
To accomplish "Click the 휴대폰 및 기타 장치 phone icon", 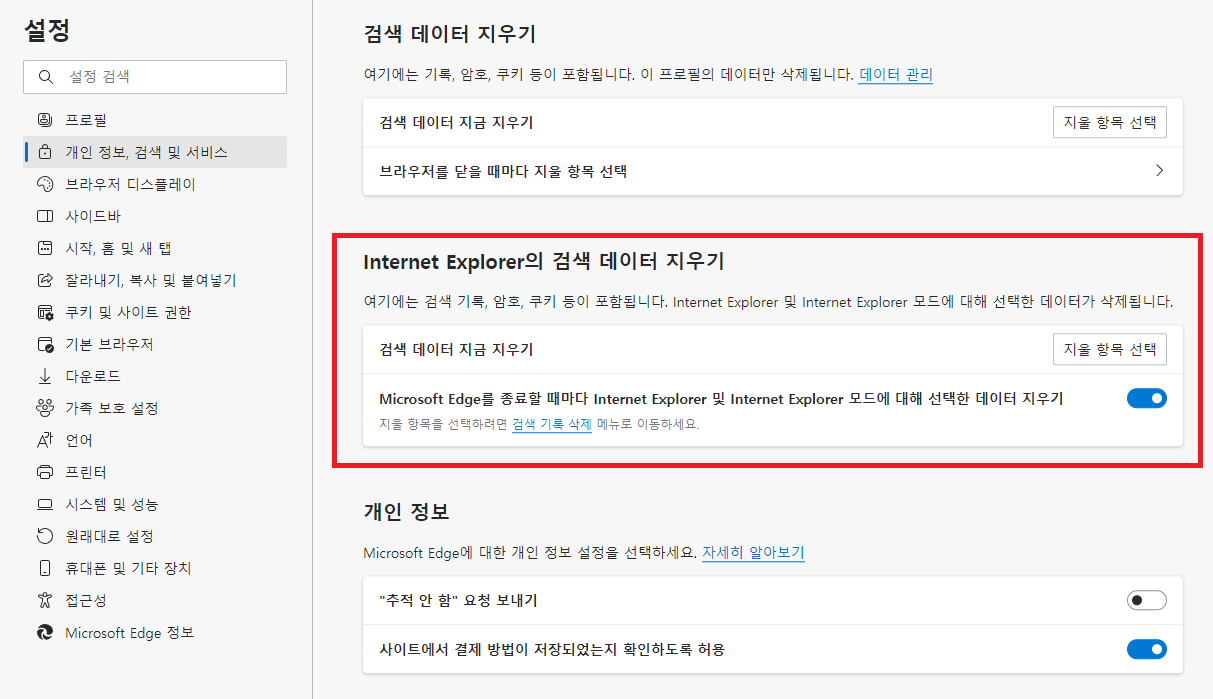I will tap(44, 568).
